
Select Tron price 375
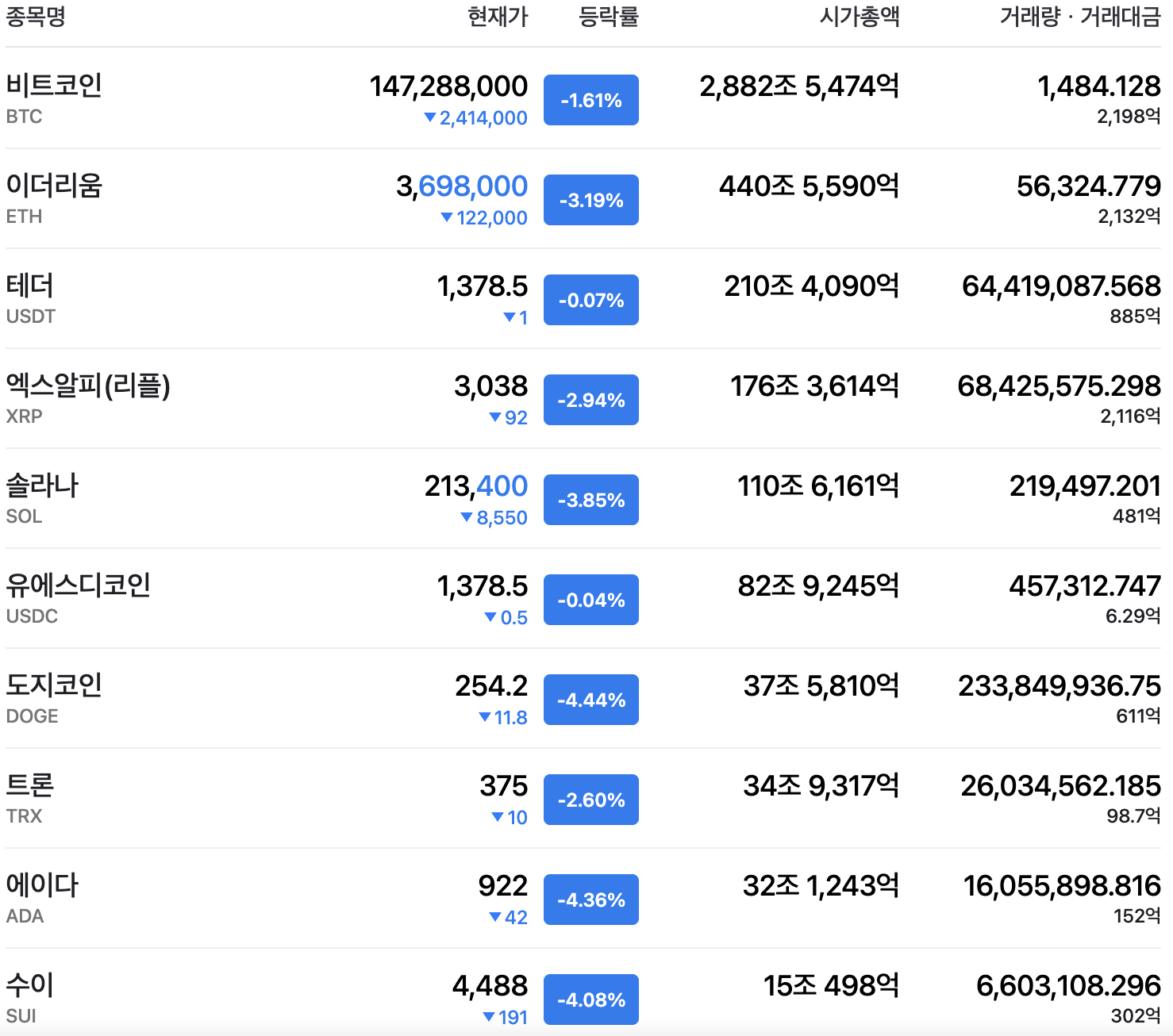(504, 785)
